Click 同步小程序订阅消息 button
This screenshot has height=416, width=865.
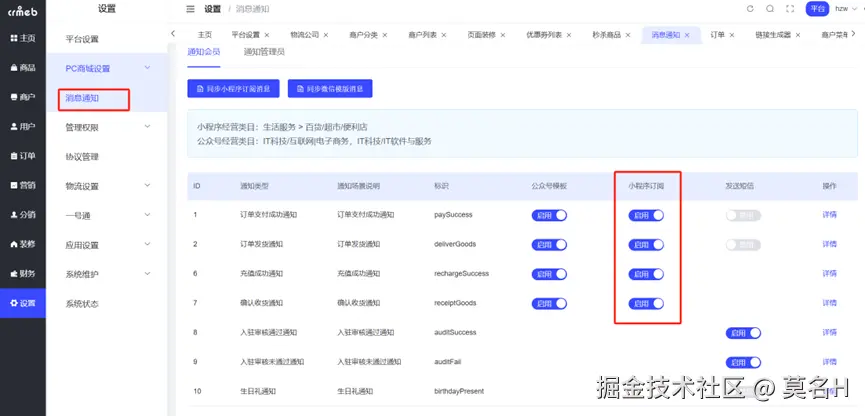tap(233, 88)
